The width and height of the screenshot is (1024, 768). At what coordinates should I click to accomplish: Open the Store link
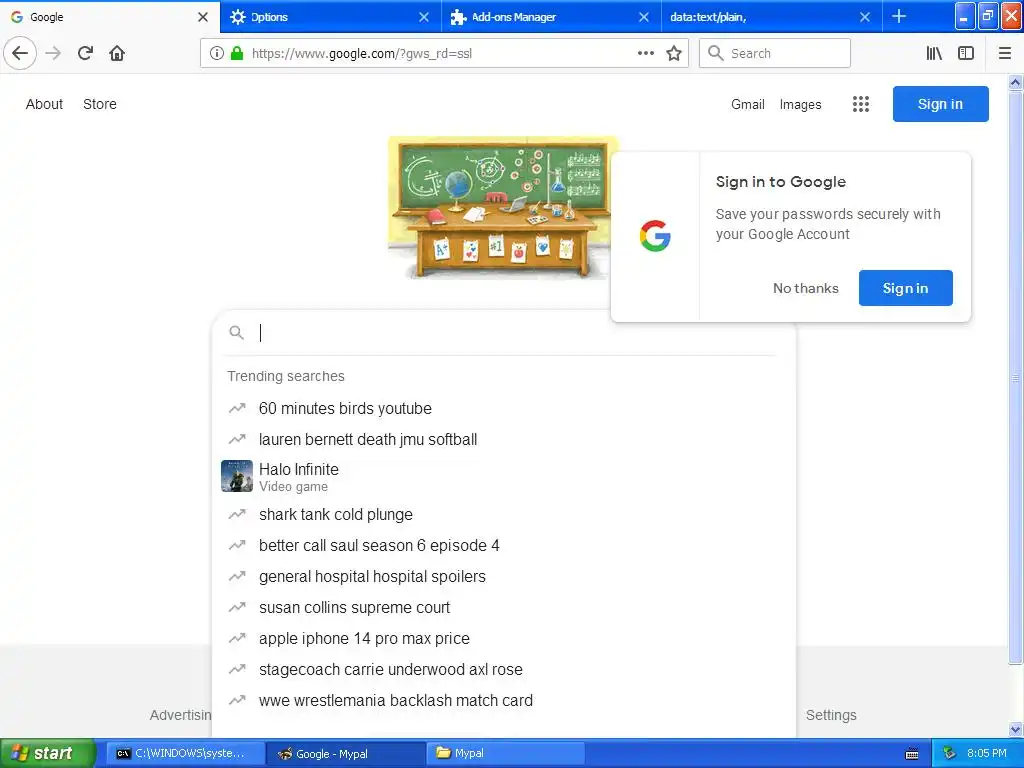click(x=100, y=104)
